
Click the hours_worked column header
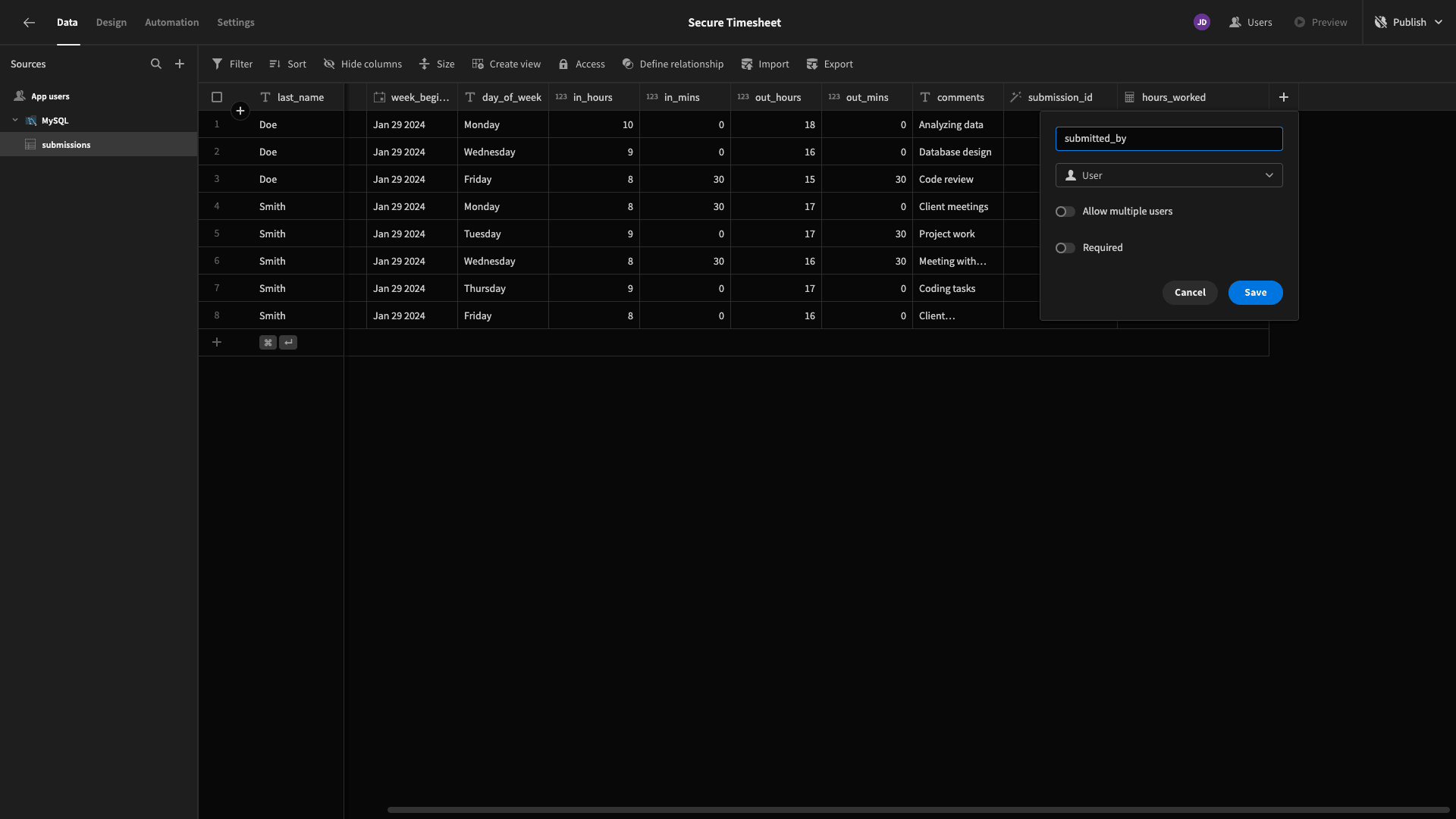[x=1193, y=97]
